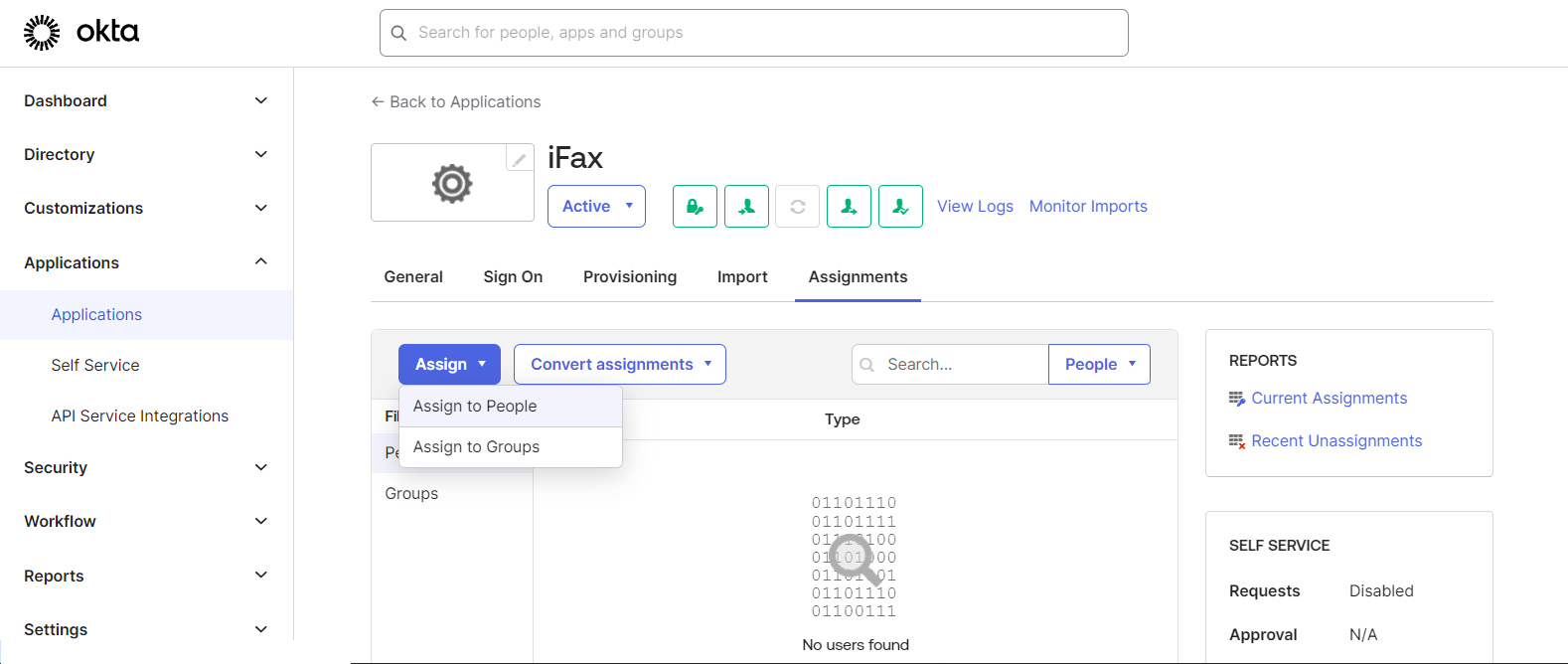Click the search magnifier icon in top bar
Screen dimensions: 1568x664
click(x=398, y=33)
